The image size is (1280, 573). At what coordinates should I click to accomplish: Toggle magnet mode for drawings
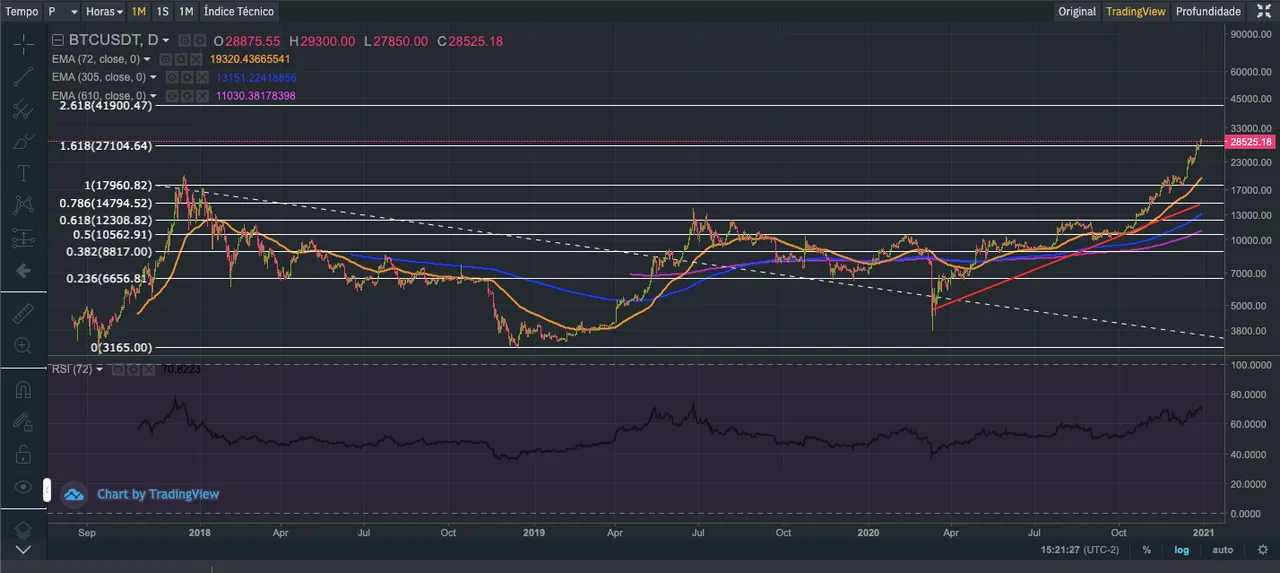point(23,390)
